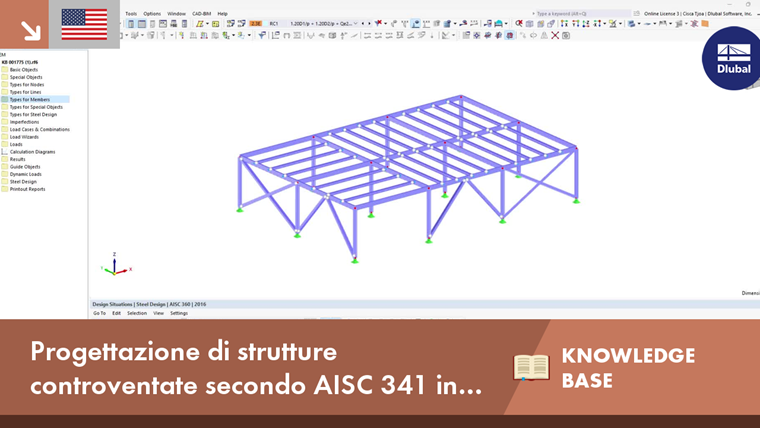The width and height of the screenshot is (760, 428).
Task: Open the Load Wizards folder
Action: [24, 137]
